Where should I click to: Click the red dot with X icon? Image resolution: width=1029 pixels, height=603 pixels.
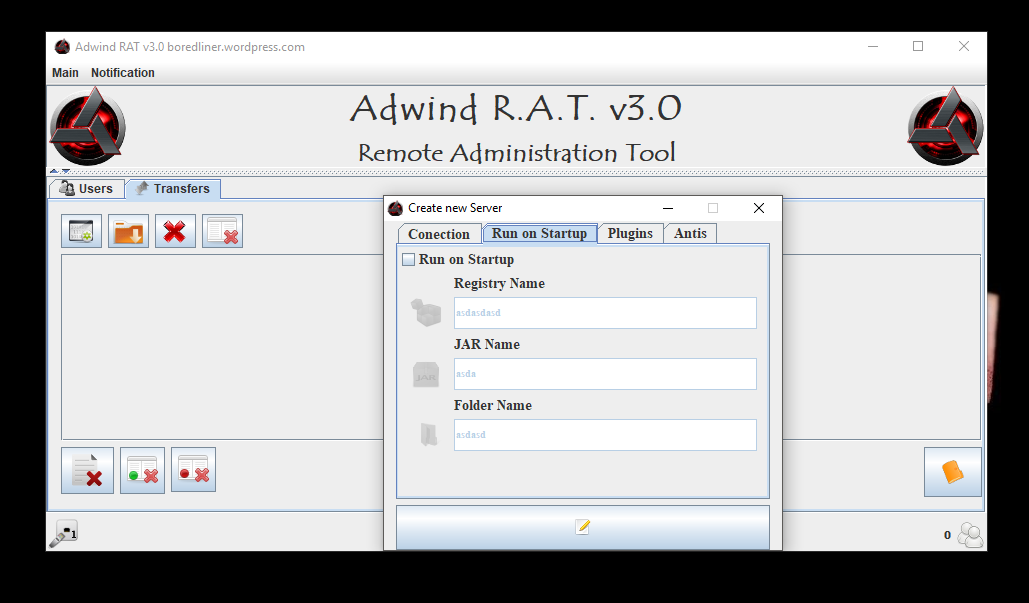[194, 470]
